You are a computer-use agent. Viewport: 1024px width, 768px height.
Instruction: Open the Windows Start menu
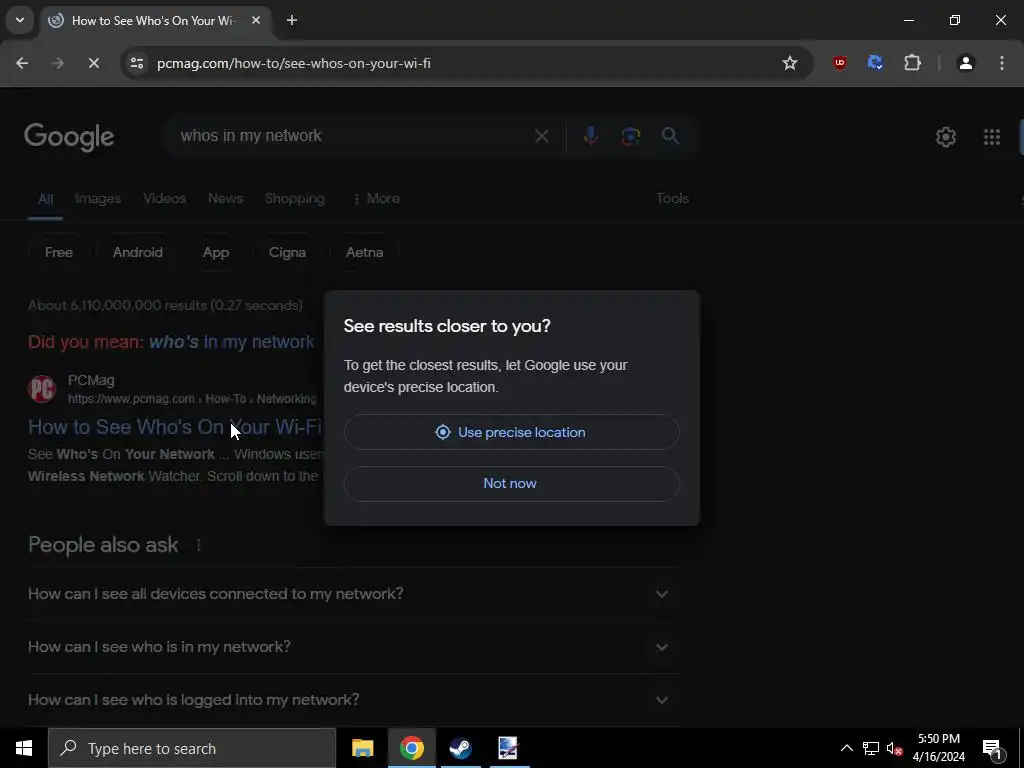click(24, 748)
